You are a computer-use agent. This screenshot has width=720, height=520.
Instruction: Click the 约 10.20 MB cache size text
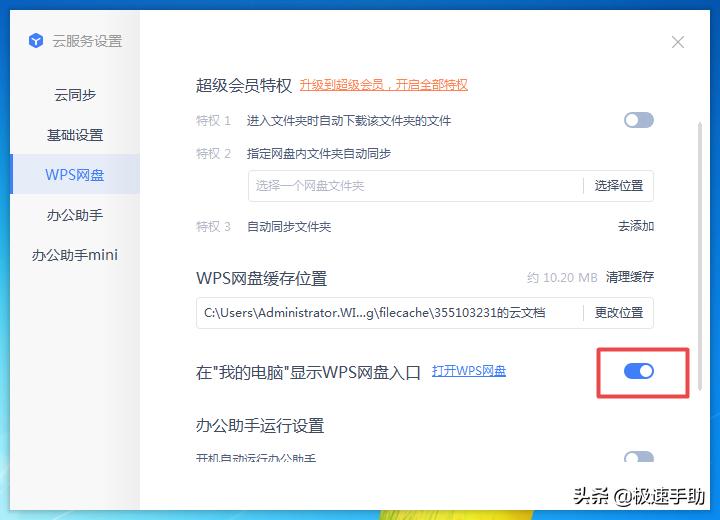coord(562,277)
